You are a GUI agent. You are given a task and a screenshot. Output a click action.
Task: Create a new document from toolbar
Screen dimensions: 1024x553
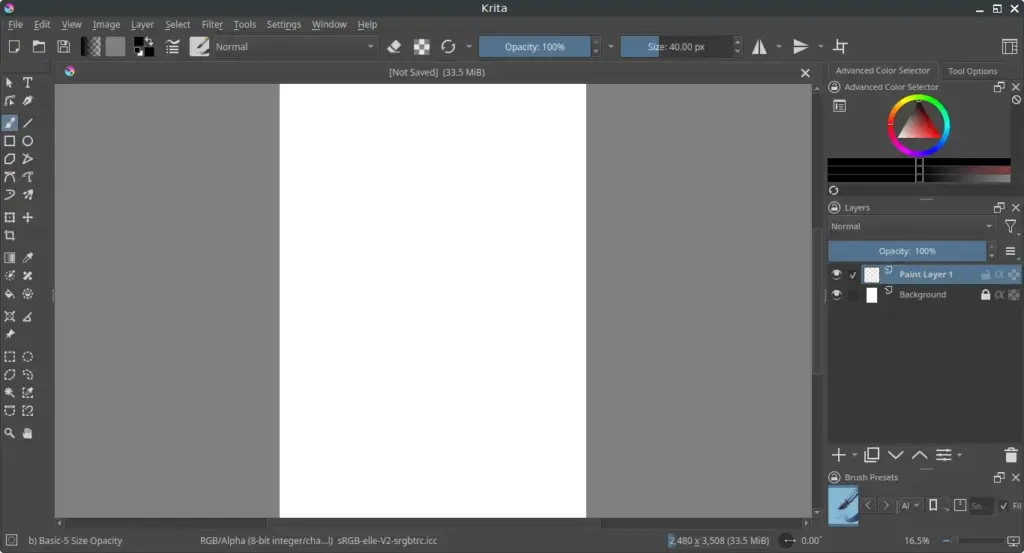click(14, 46)
